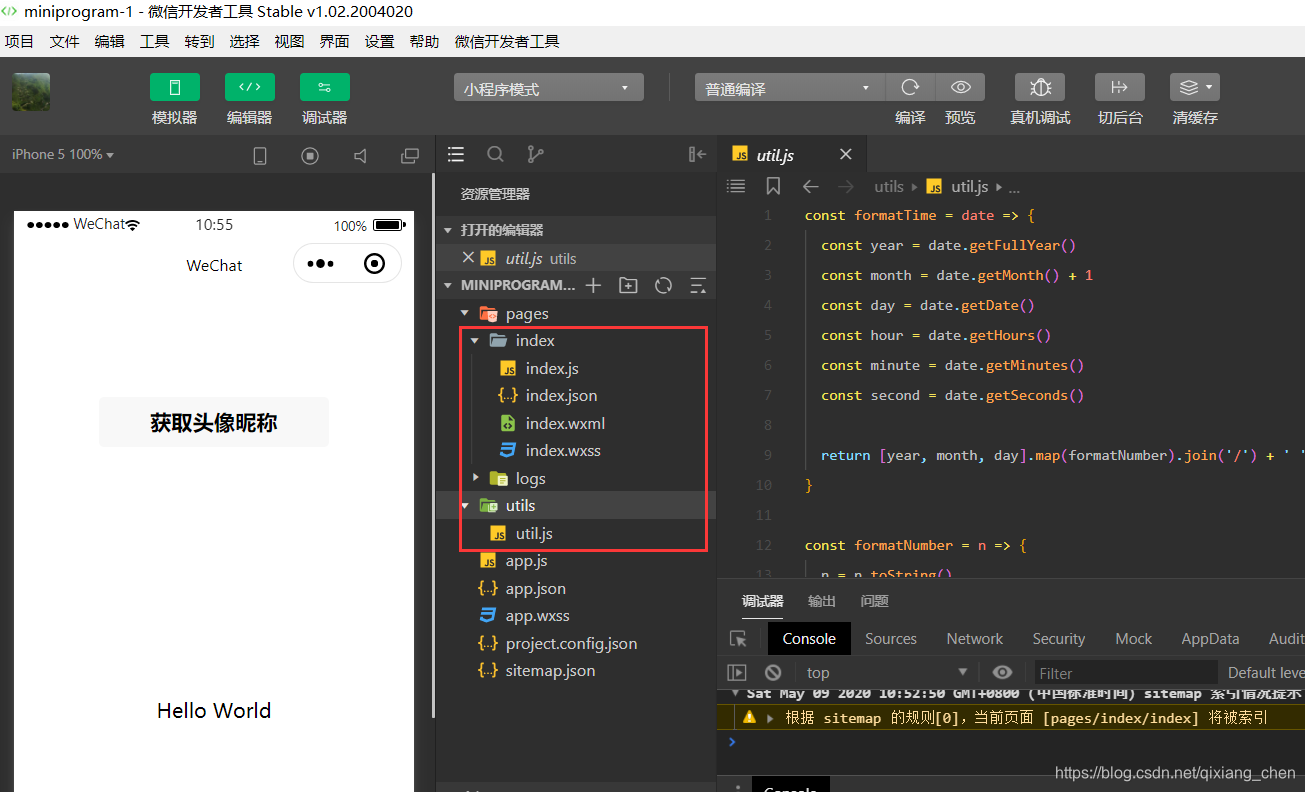Open the clear cache layers dropdown
Screen dimensions: 1305x792
[x=1195, y=87]
